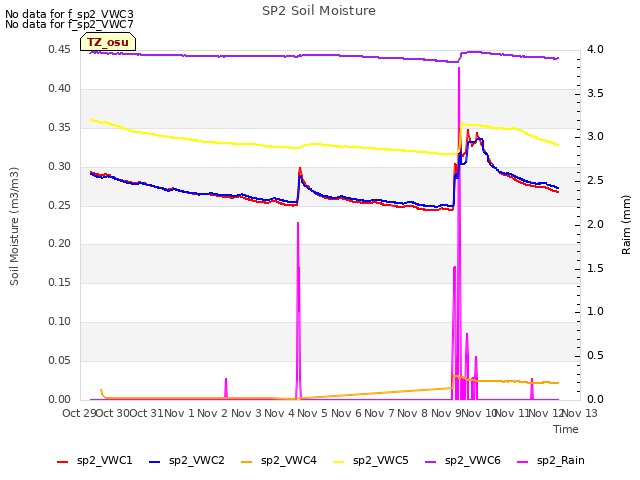Click the 0.20 left axis tick label

[59, 244]
